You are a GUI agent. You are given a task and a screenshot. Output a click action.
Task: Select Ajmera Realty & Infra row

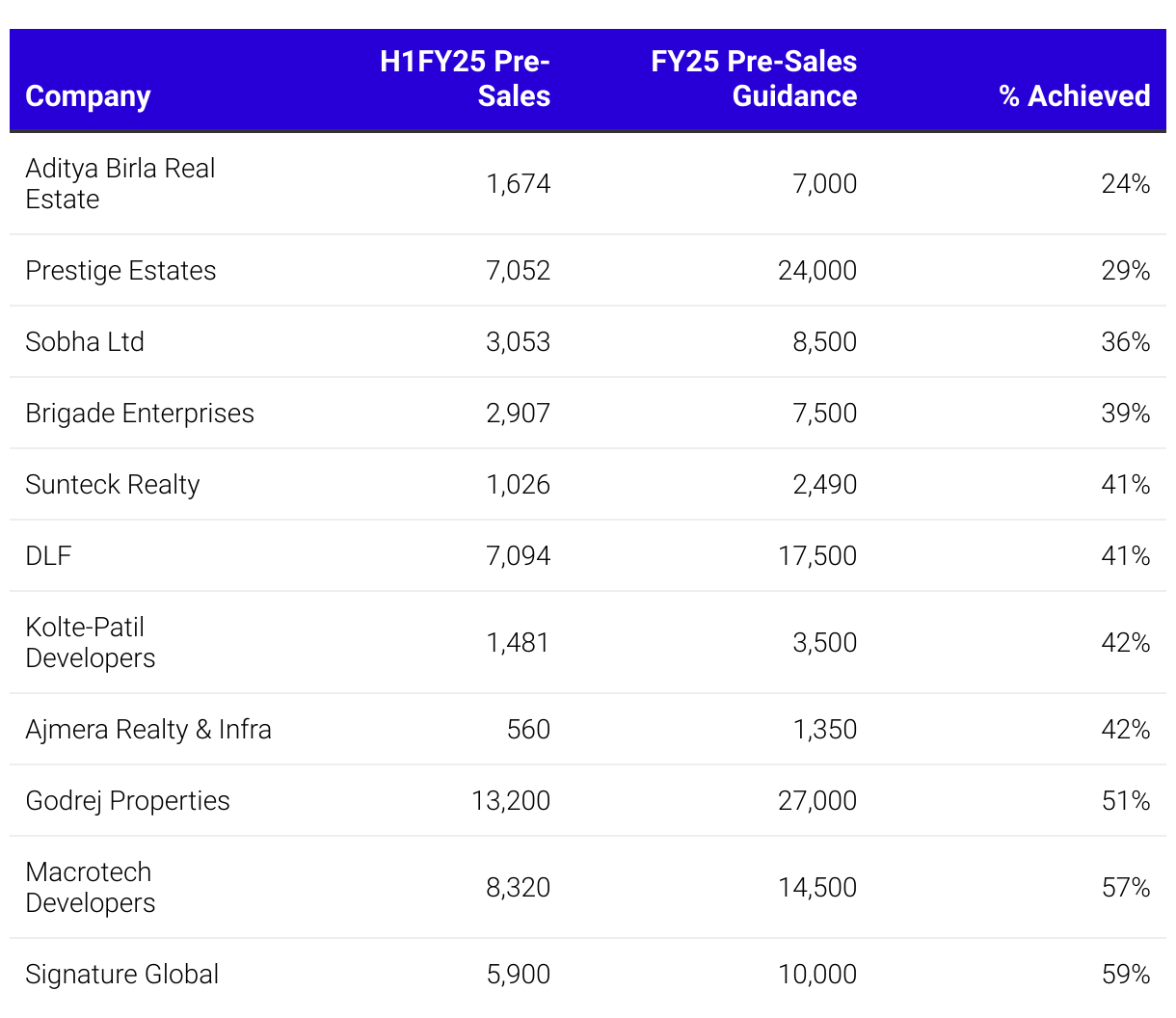148,730
